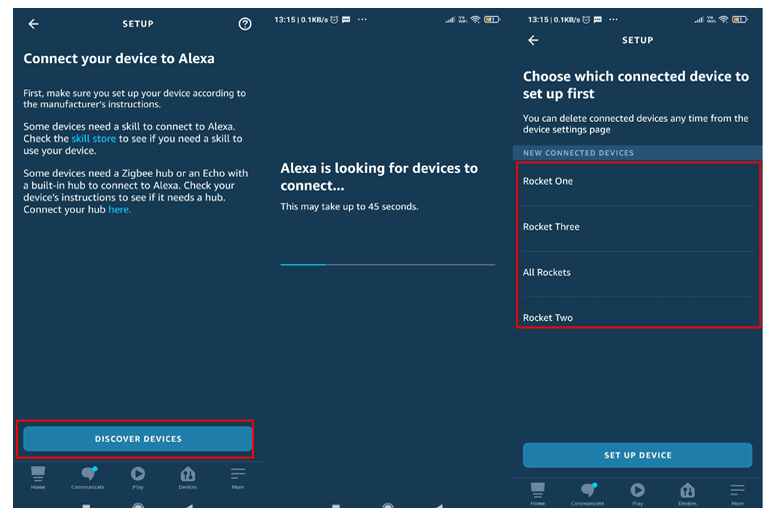Select Rocket One device

tap(638, 182)
